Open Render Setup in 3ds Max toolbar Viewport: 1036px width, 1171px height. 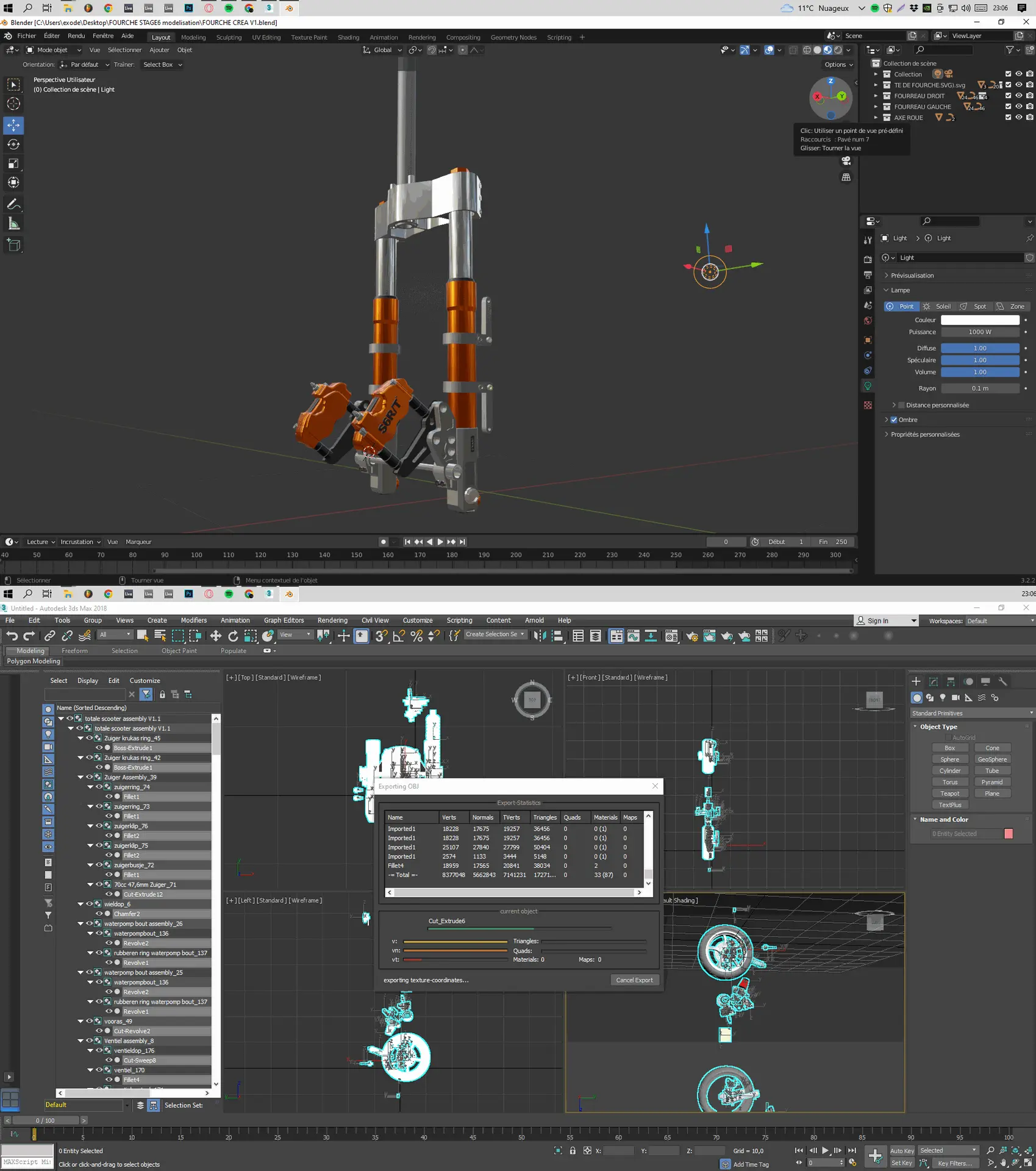(x=691, y=636)
